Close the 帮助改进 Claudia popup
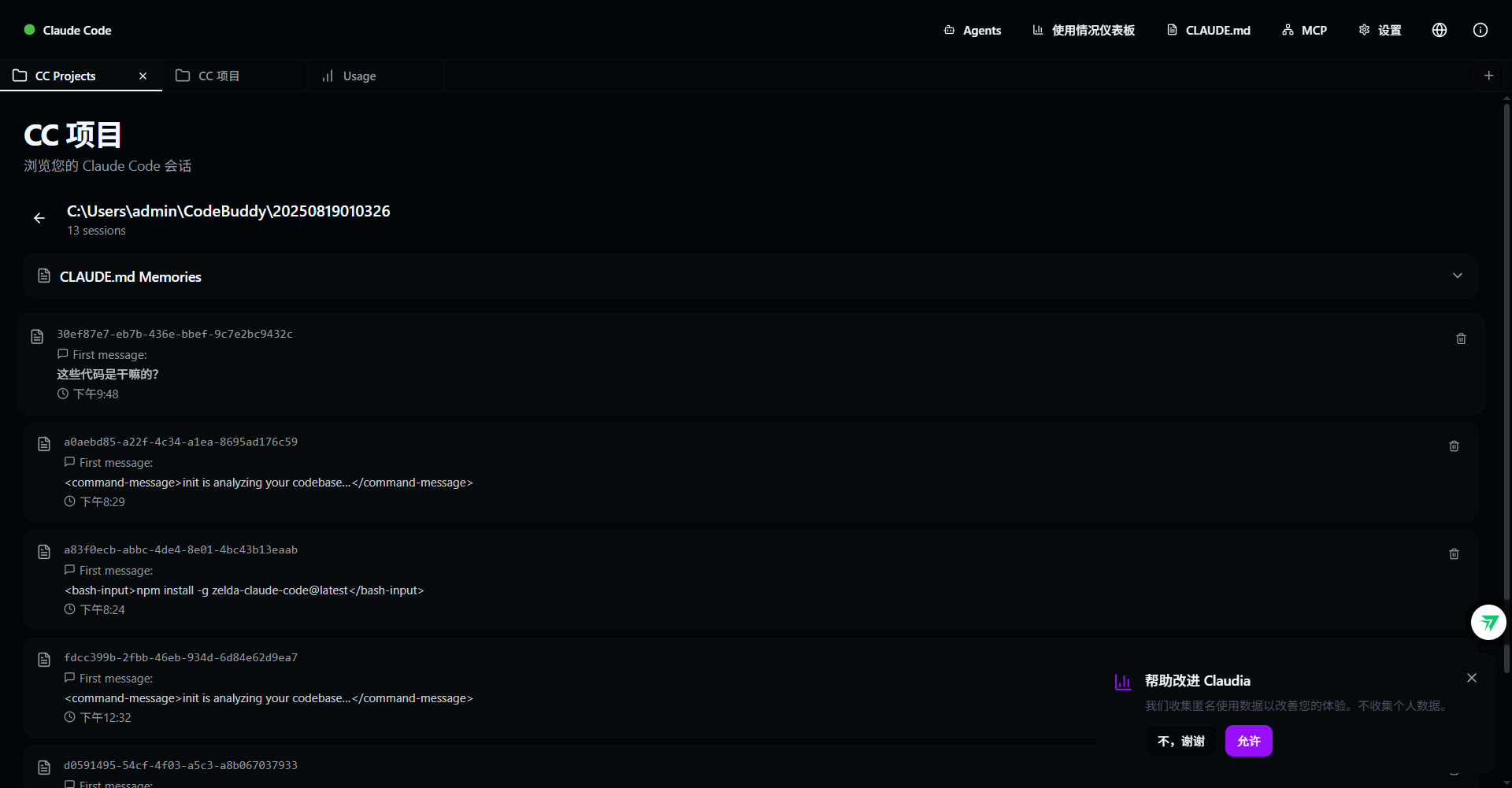This screenshot has height=788, width=1512. 1472,678
